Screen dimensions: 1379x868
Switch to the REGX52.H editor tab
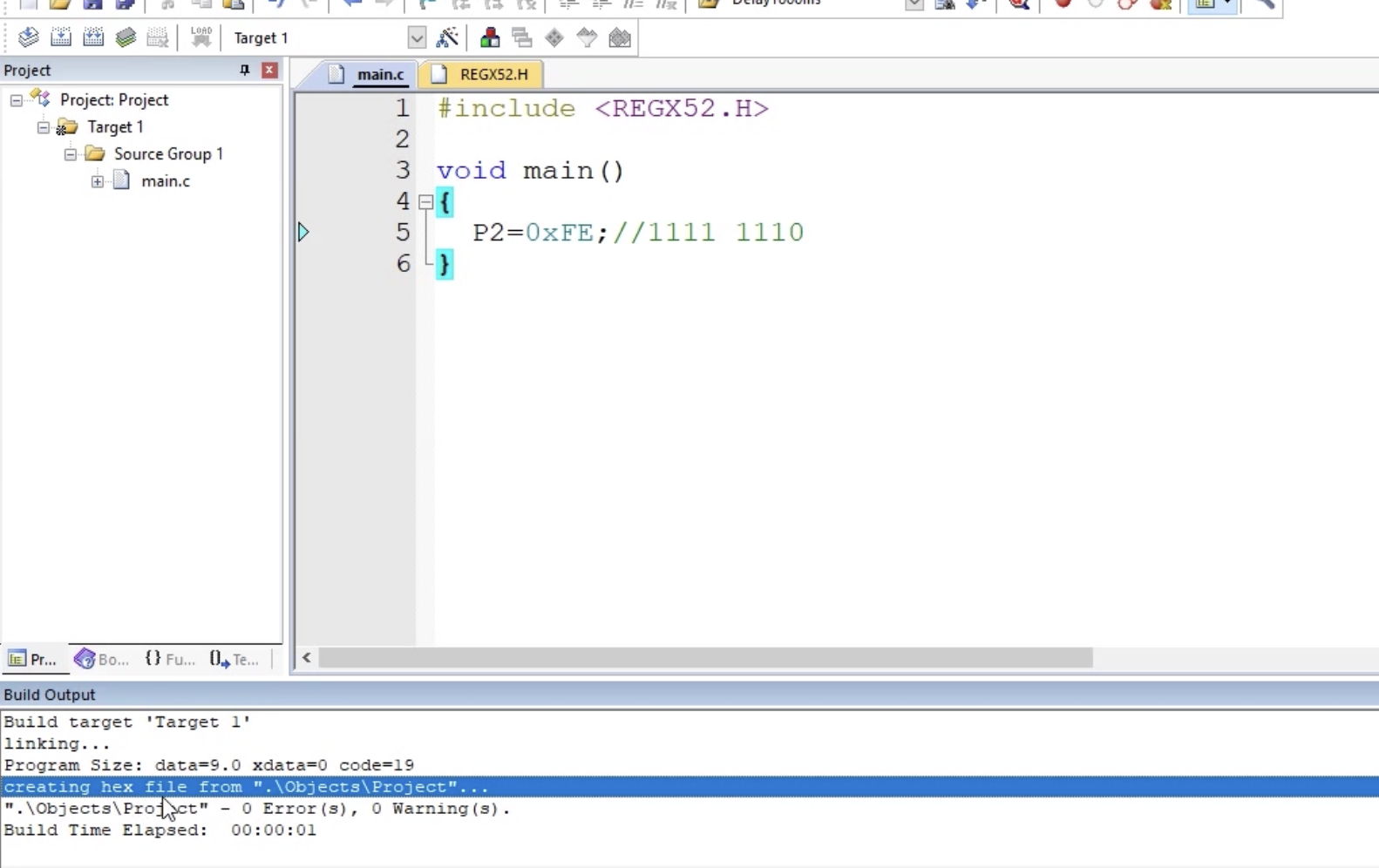[x=481, y=74]
